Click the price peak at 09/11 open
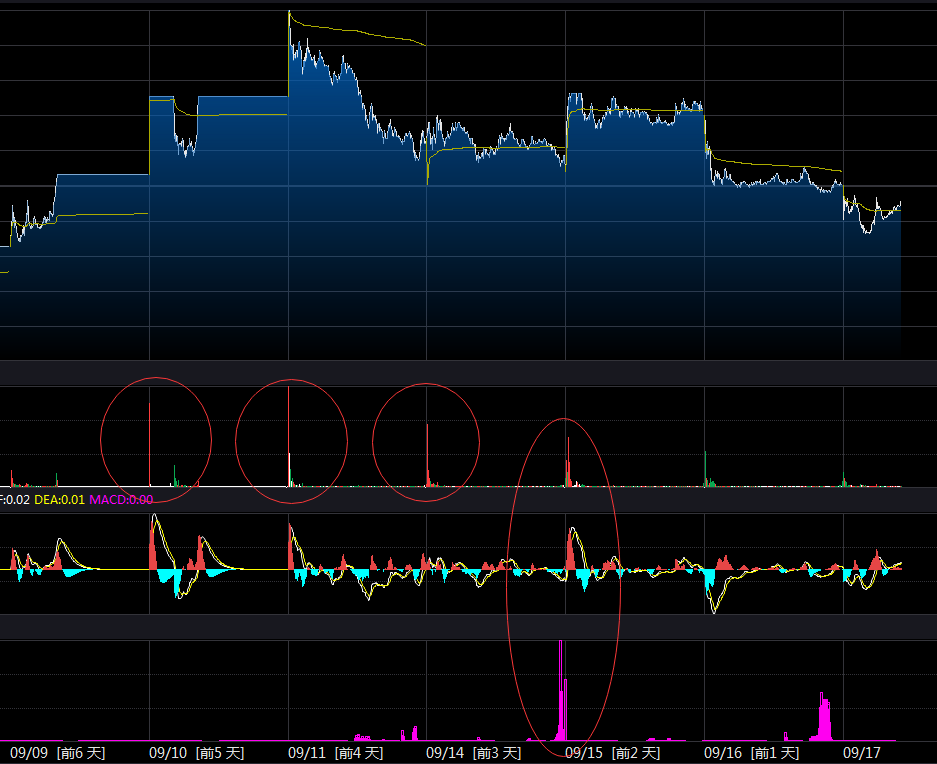This screenshot has width=937, height=764. [x=290, y=13]
